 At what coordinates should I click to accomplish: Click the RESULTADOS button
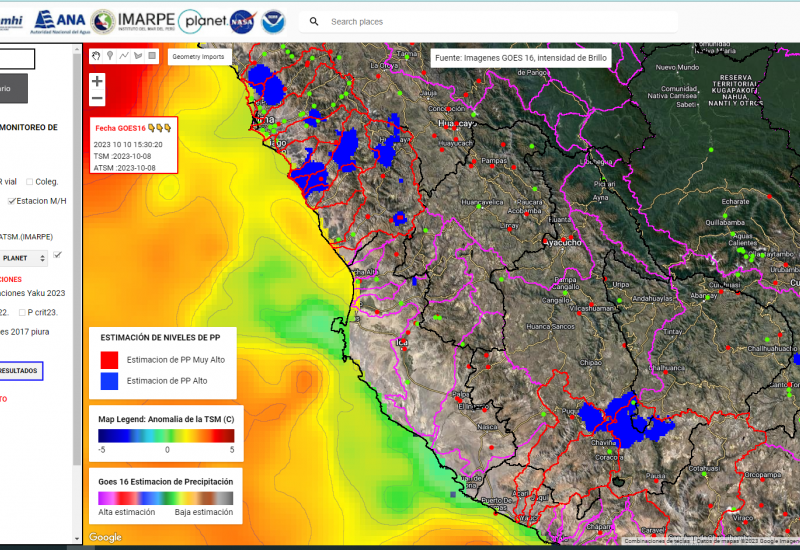(x=20, y=371)
